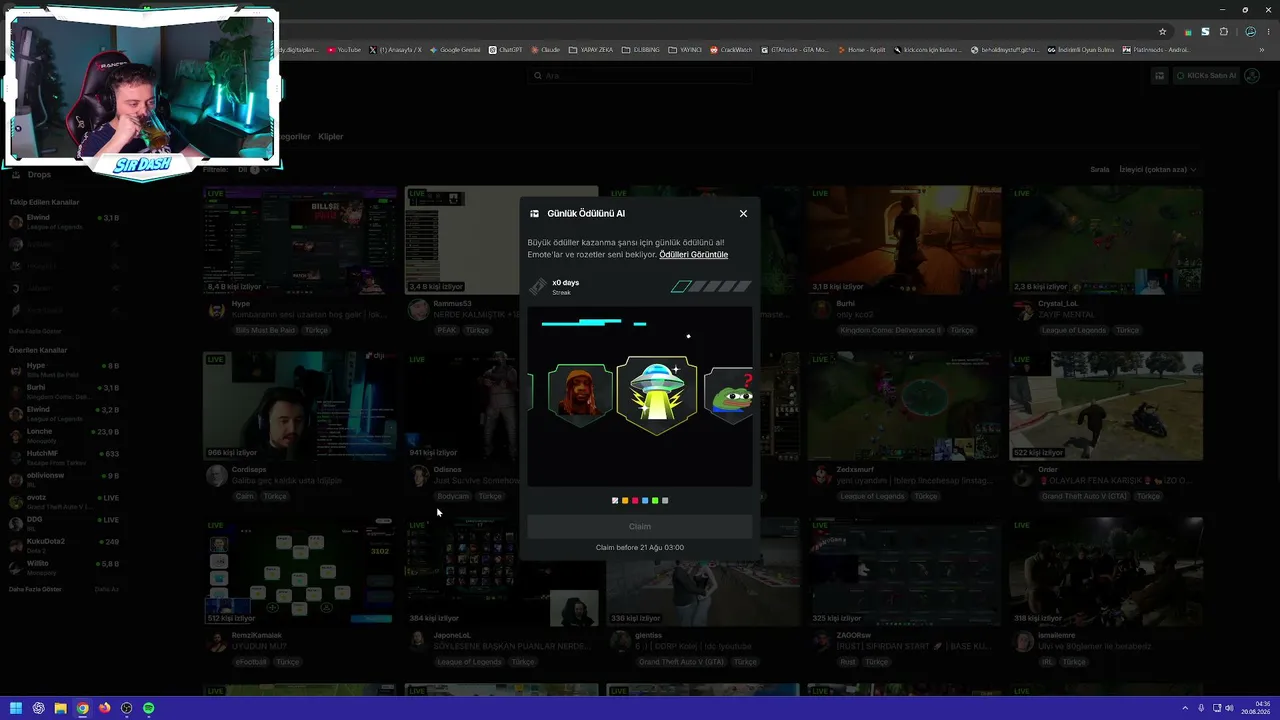Switch to the Klipler tab

(x=330, y=136)
